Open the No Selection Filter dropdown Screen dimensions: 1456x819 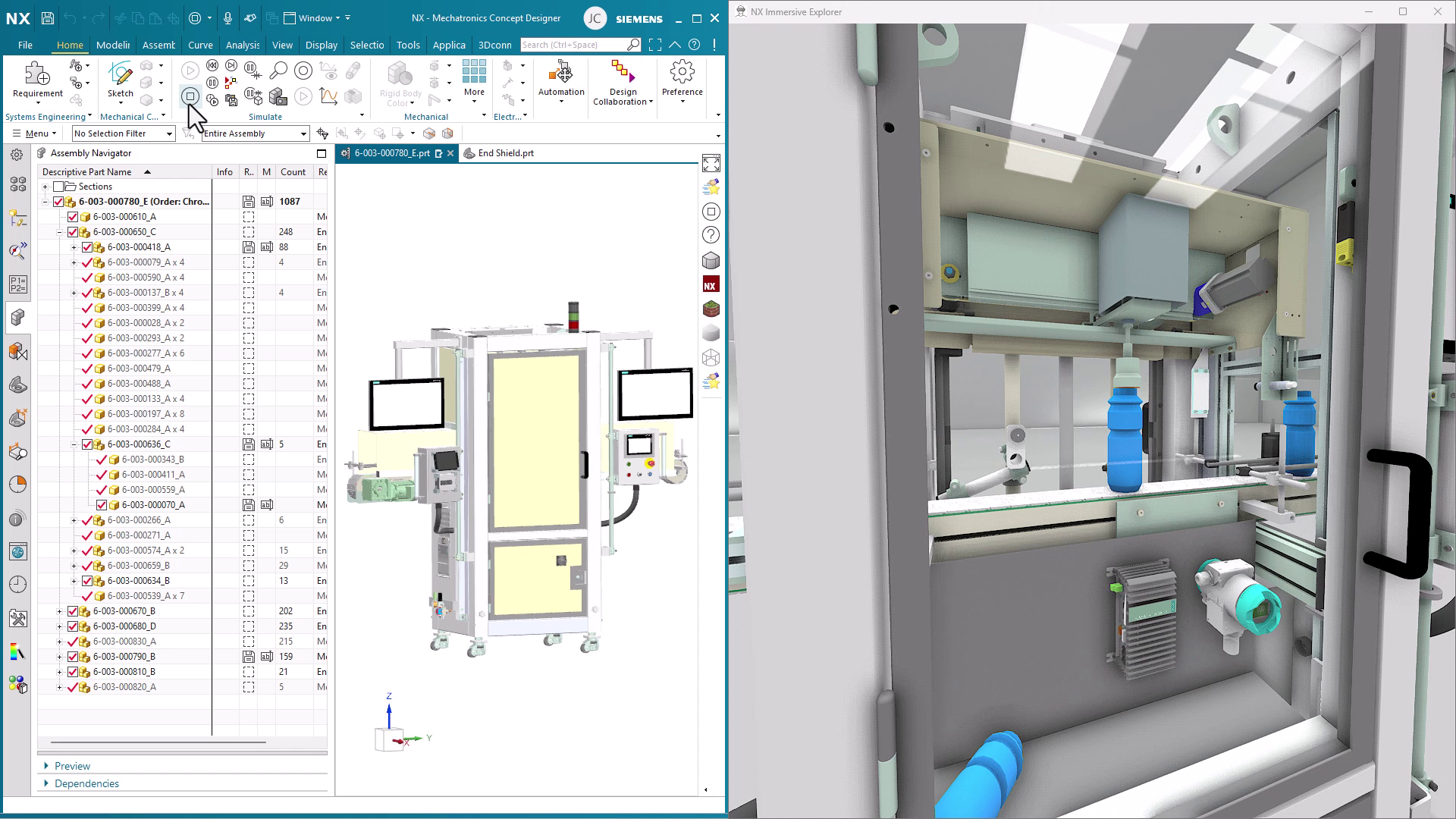[168, 133]
